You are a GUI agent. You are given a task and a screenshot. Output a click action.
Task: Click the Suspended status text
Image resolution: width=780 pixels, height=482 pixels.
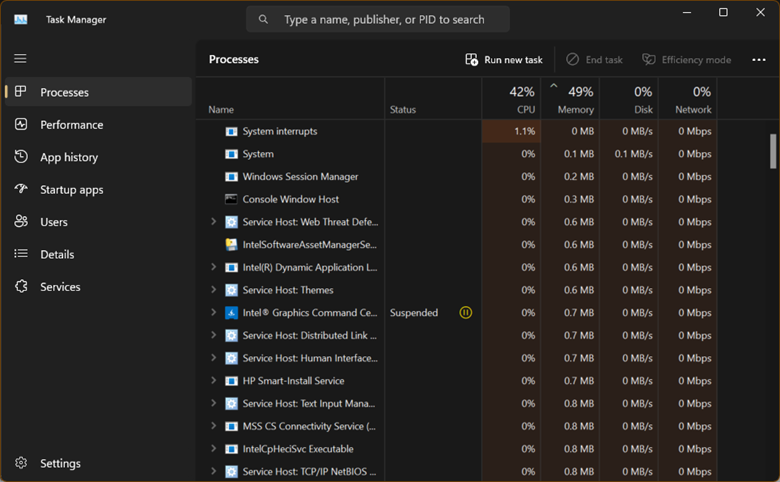(x=414, y=312)
